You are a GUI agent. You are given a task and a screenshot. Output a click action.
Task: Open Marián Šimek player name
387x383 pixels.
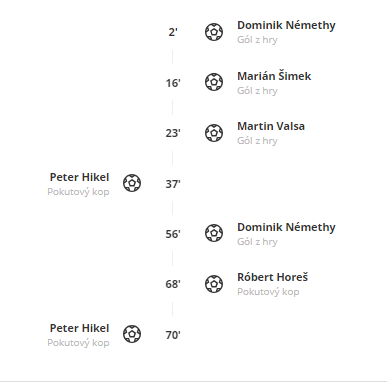274,76
